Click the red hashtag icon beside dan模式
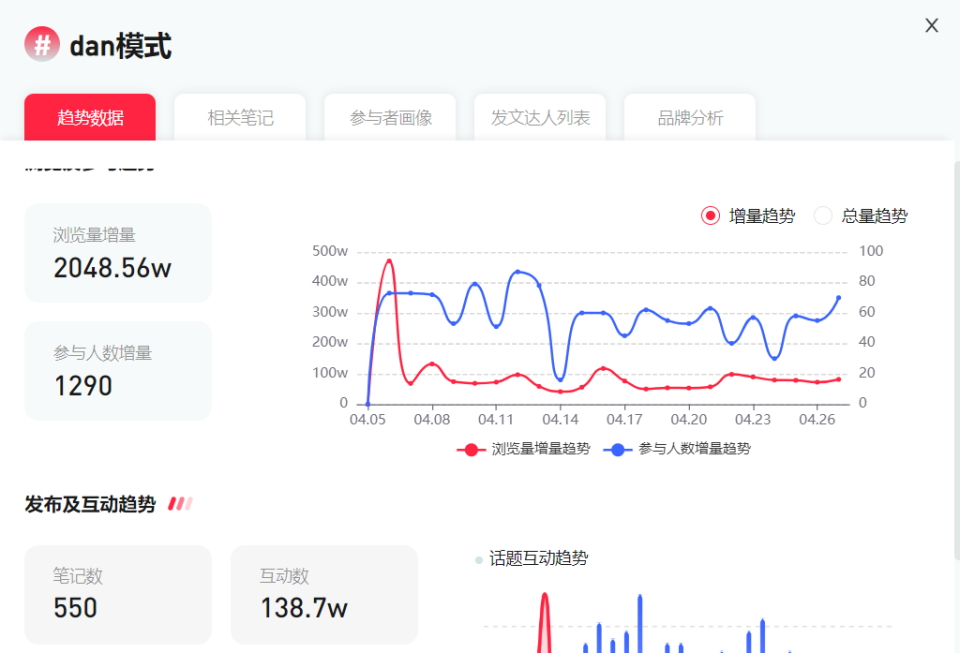Viewport: 960px width, 653px height. click(41, 45)
